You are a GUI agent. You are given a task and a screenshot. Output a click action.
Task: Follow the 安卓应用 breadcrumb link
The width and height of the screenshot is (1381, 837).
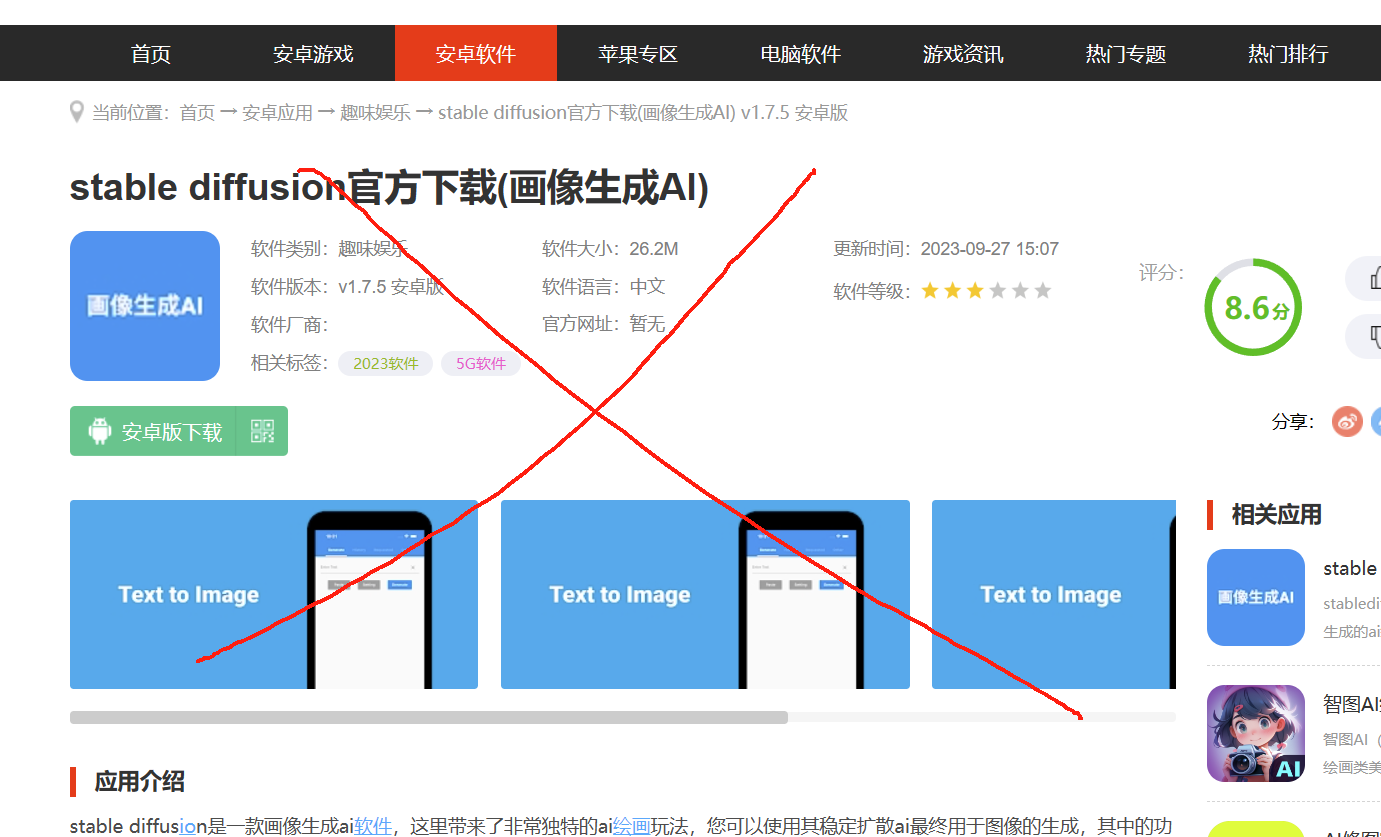277,113
